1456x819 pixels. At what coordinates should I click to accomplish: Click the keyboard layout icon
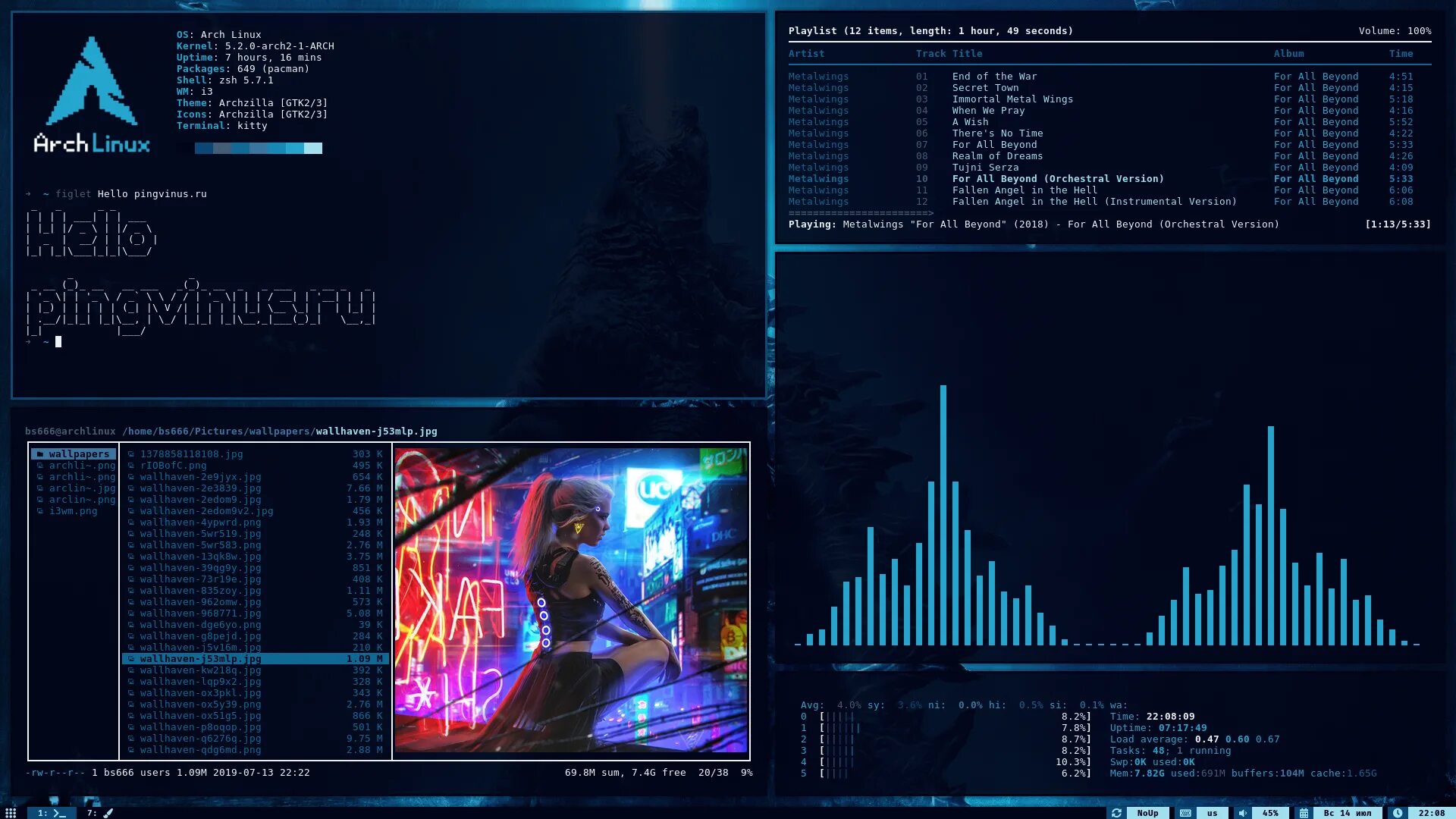(x=1185, y=812)
